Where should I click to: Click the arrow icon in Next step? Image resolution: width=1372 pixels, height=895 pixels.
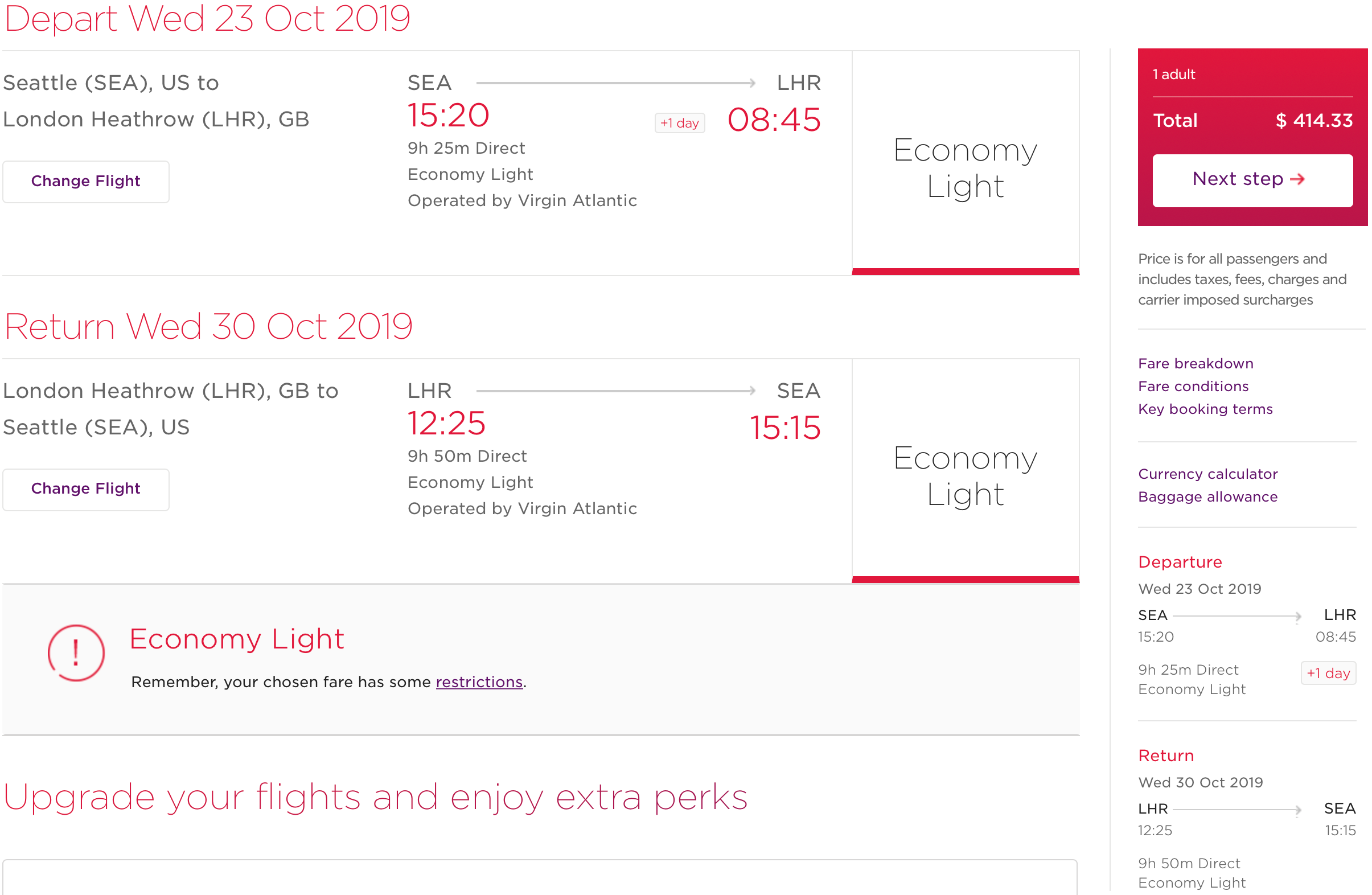tap(1297, 179)
